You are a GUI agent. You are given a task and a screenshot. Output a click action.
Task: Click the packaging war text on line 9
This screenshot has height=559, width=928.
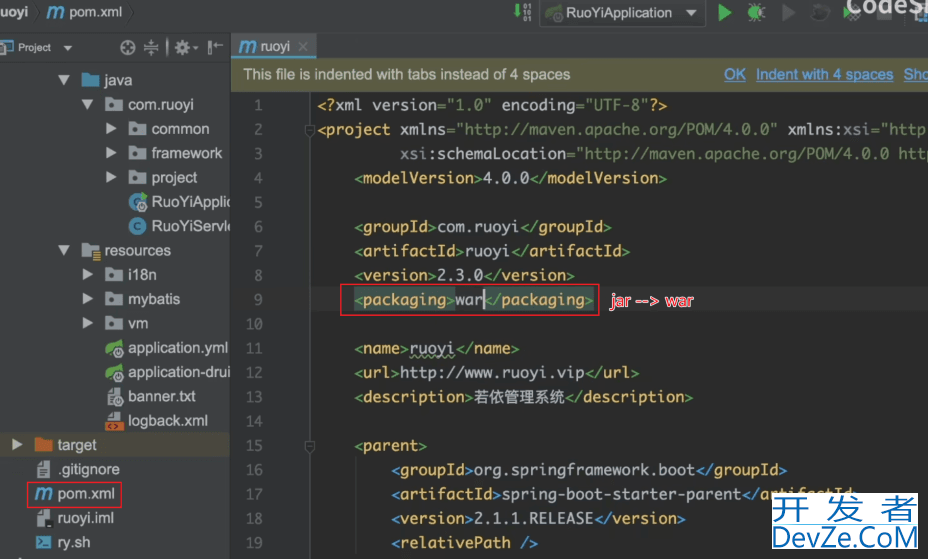[473, 300]
